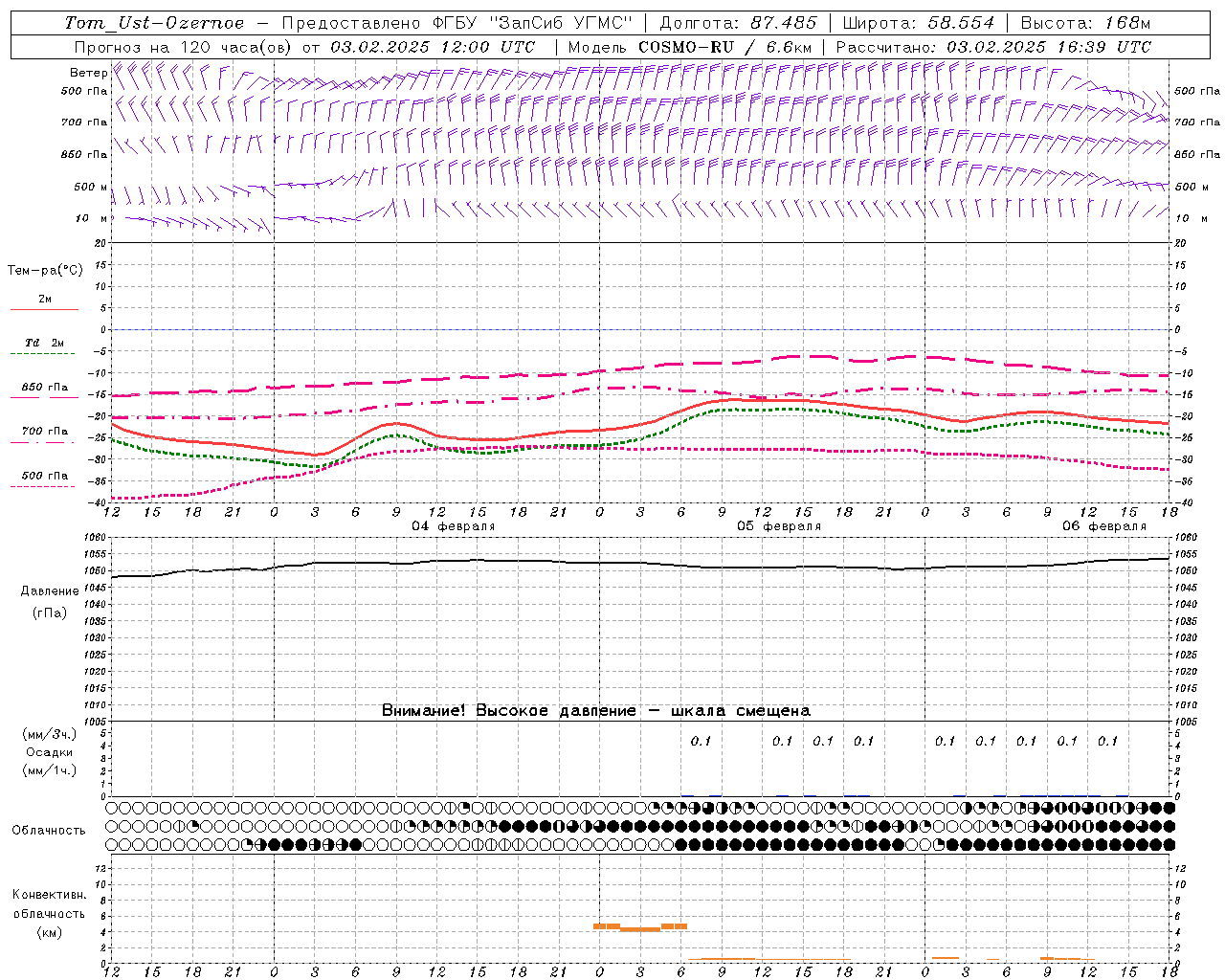Click the 06 февраля date label

[x=1103, y=526]
